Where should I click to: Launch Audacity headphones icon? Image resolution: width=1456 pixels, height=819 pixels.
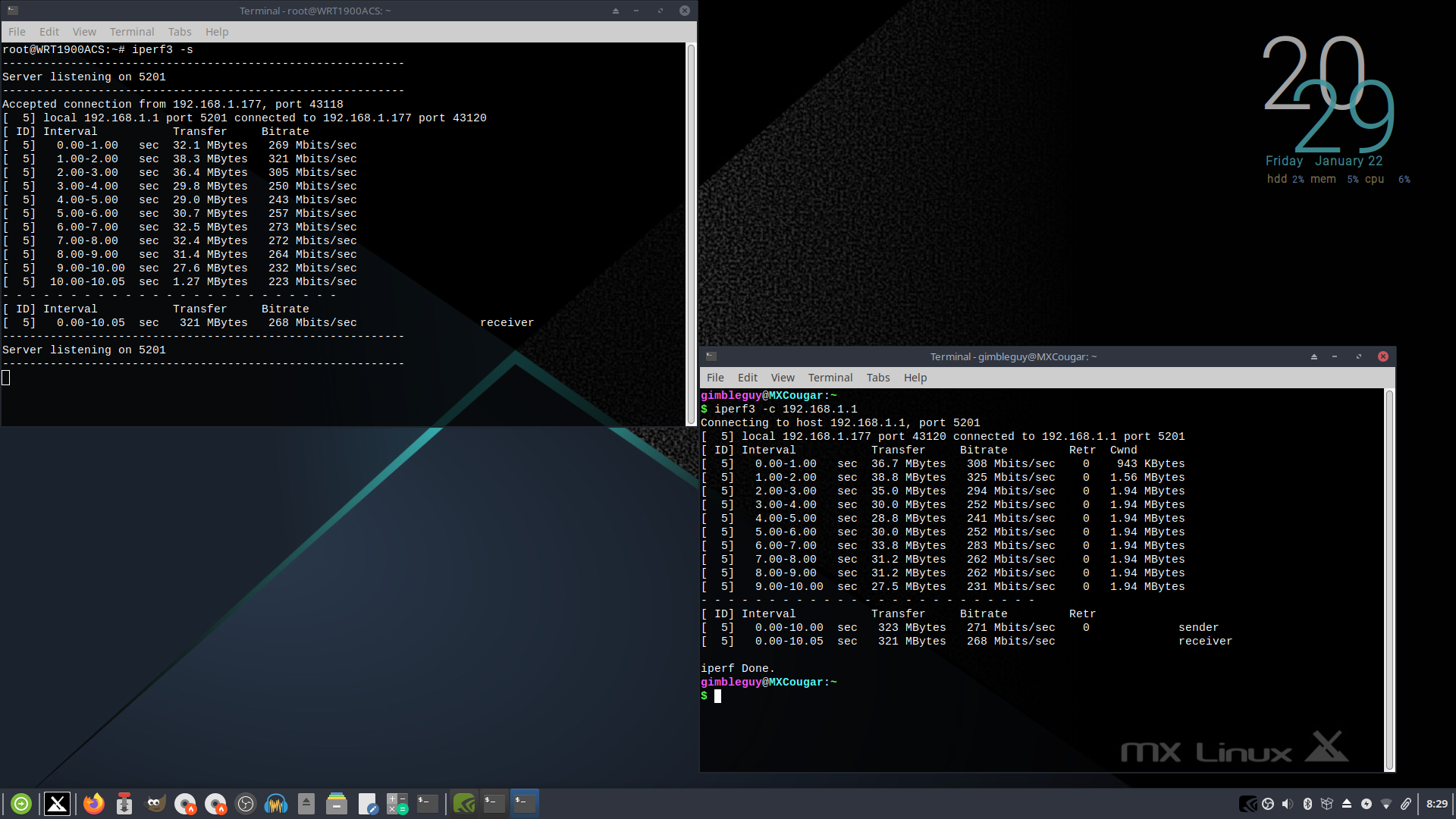coord(276,804)
